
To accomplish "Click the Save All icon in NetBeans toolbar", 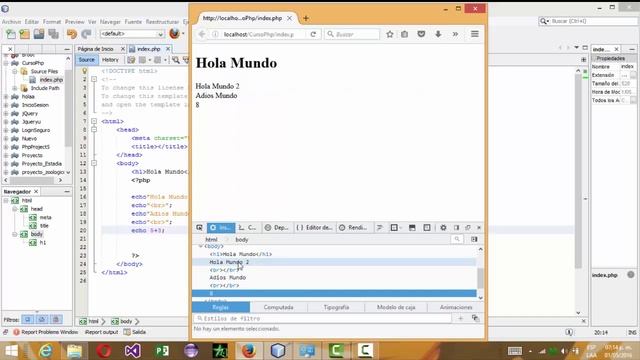I will tap(53, 34).
